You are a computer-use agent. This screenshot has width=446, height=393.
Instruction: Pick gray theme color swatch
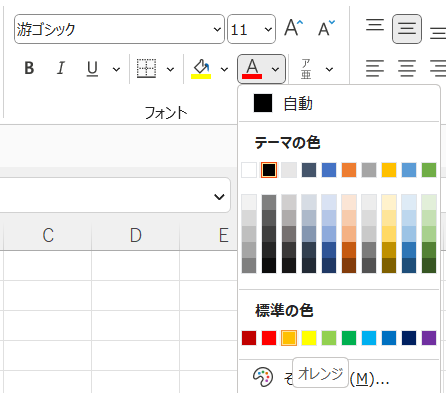(x=369, y=170)
